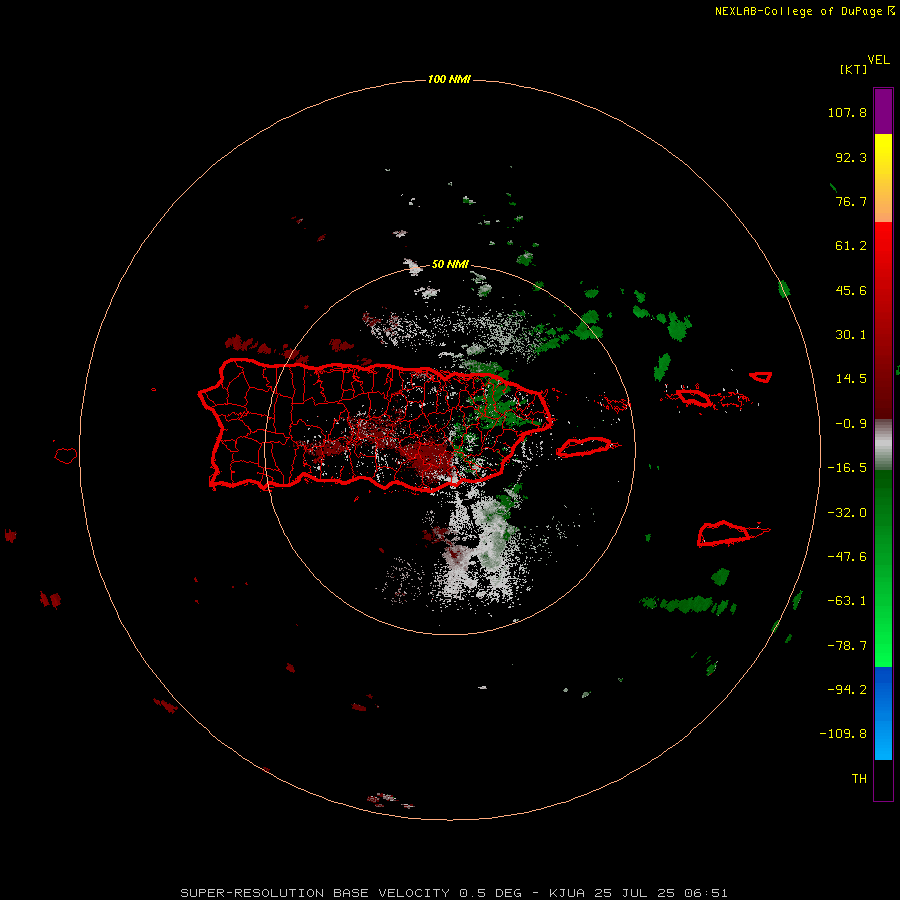900x900 pixels.
Task: Click the -78.7 velocity scale value
Action: [847, 646]
